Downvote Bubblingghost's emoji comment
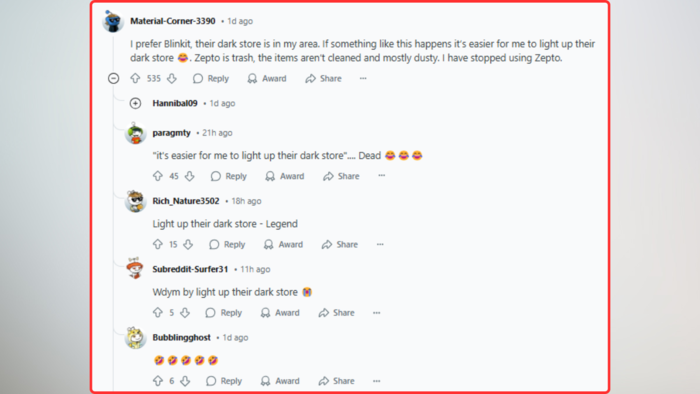 coord(185,381)
